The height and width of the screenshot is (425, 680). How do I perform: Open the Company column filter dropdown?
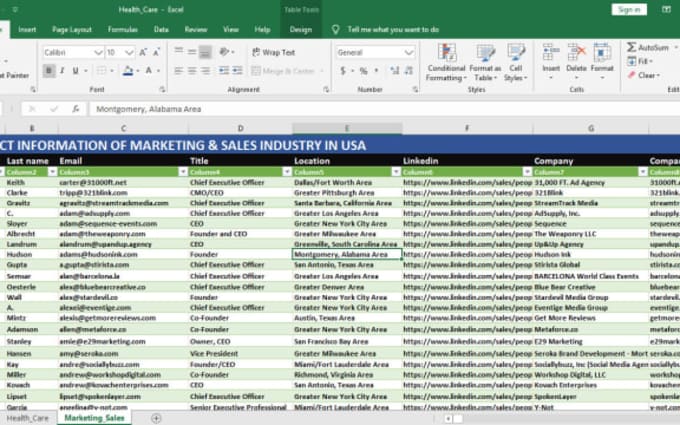click(x=643, y=172)
